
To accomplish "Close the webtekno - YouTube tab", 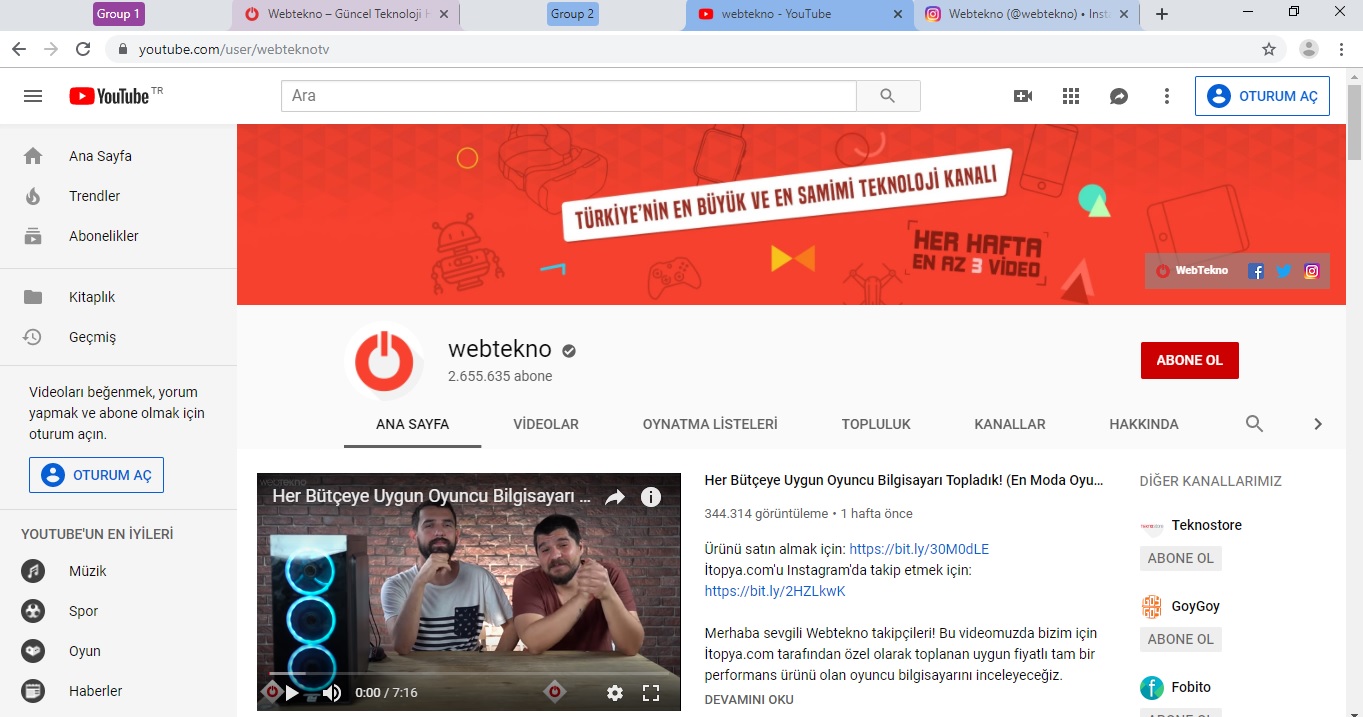I will click(x=897, y=14).
